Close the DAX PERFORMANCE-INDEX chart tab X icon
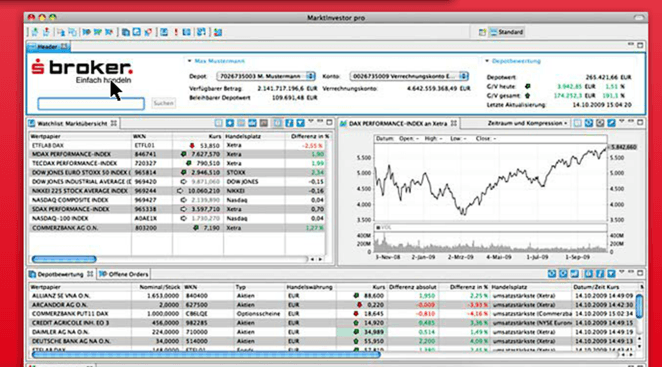663x368 pixels. pyautogui.click(x=454, y=123)
